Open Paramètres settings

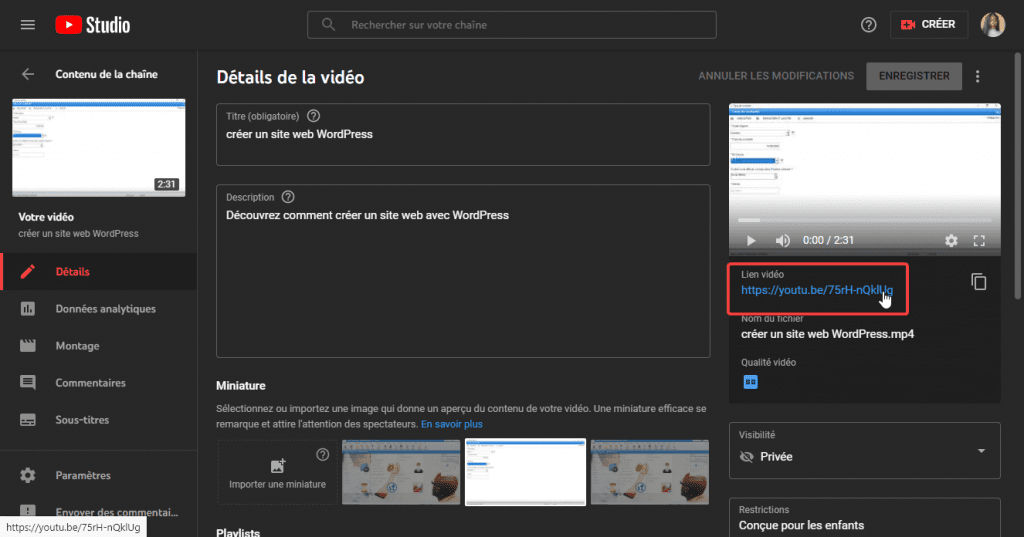point(99,476)
